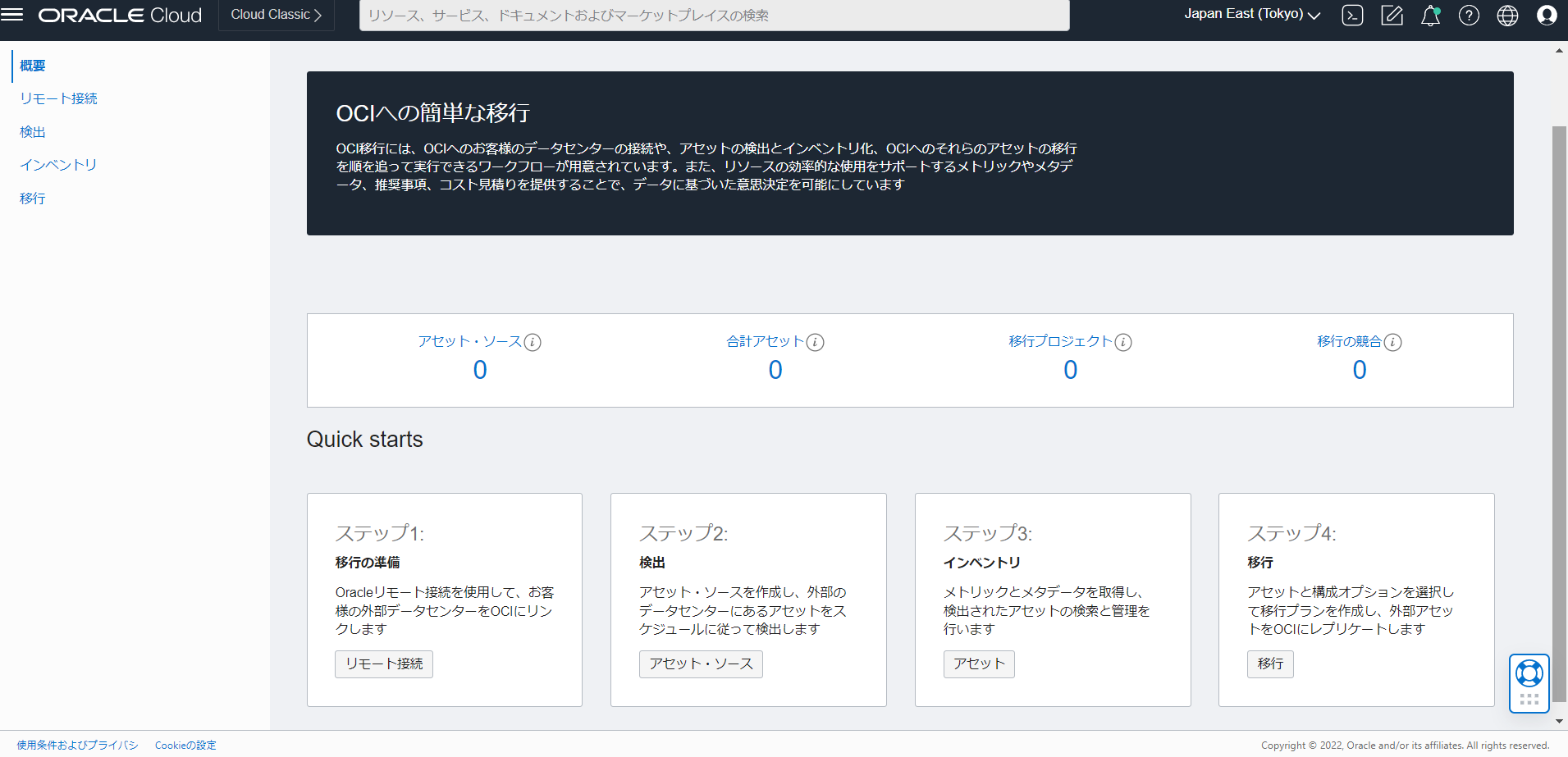Click the アセット・ソース button in Step 2
Image resolution: width=1568 pixels, height=757 pixels.
701,664
